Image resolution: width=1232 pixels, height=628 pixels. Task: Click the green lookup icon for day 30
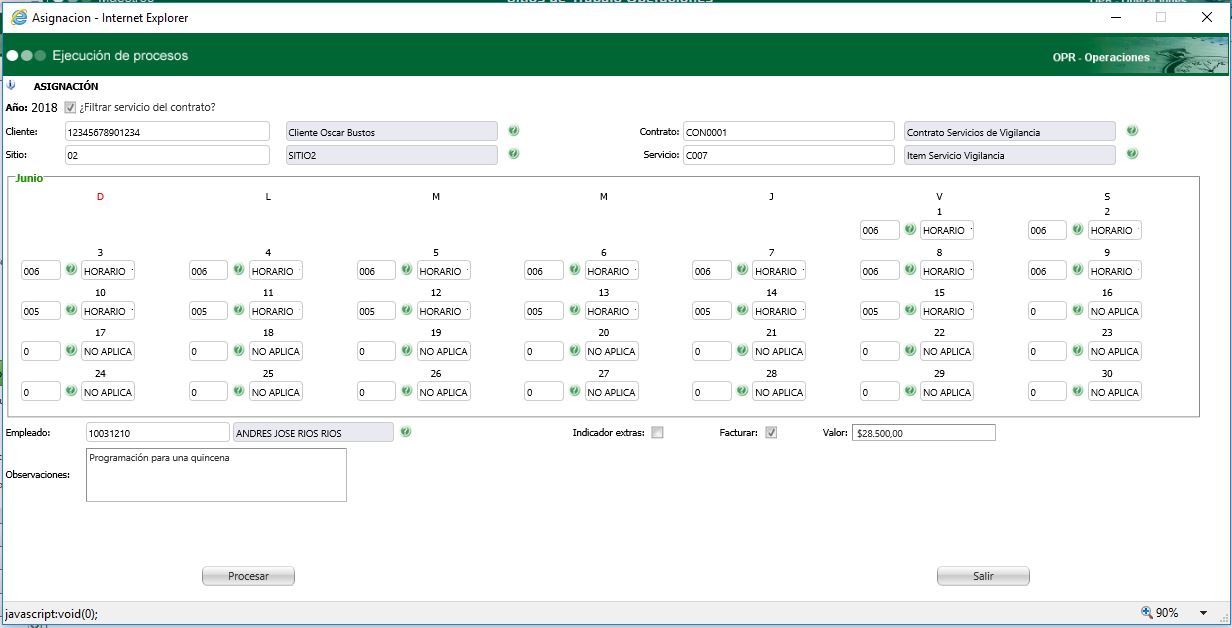click(x=1078, y=392)
